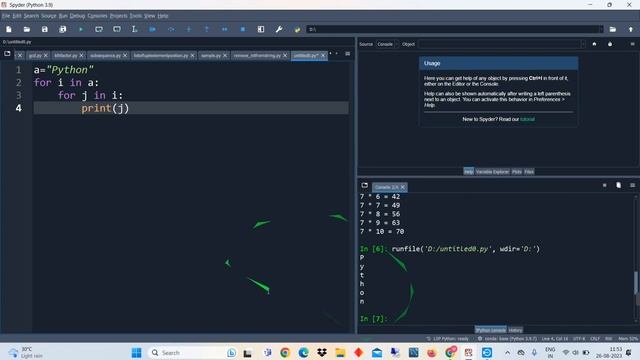Switch to the gcd.py editor tab
Viewport: 640px width, 360px height.
(x=35, y=56)
